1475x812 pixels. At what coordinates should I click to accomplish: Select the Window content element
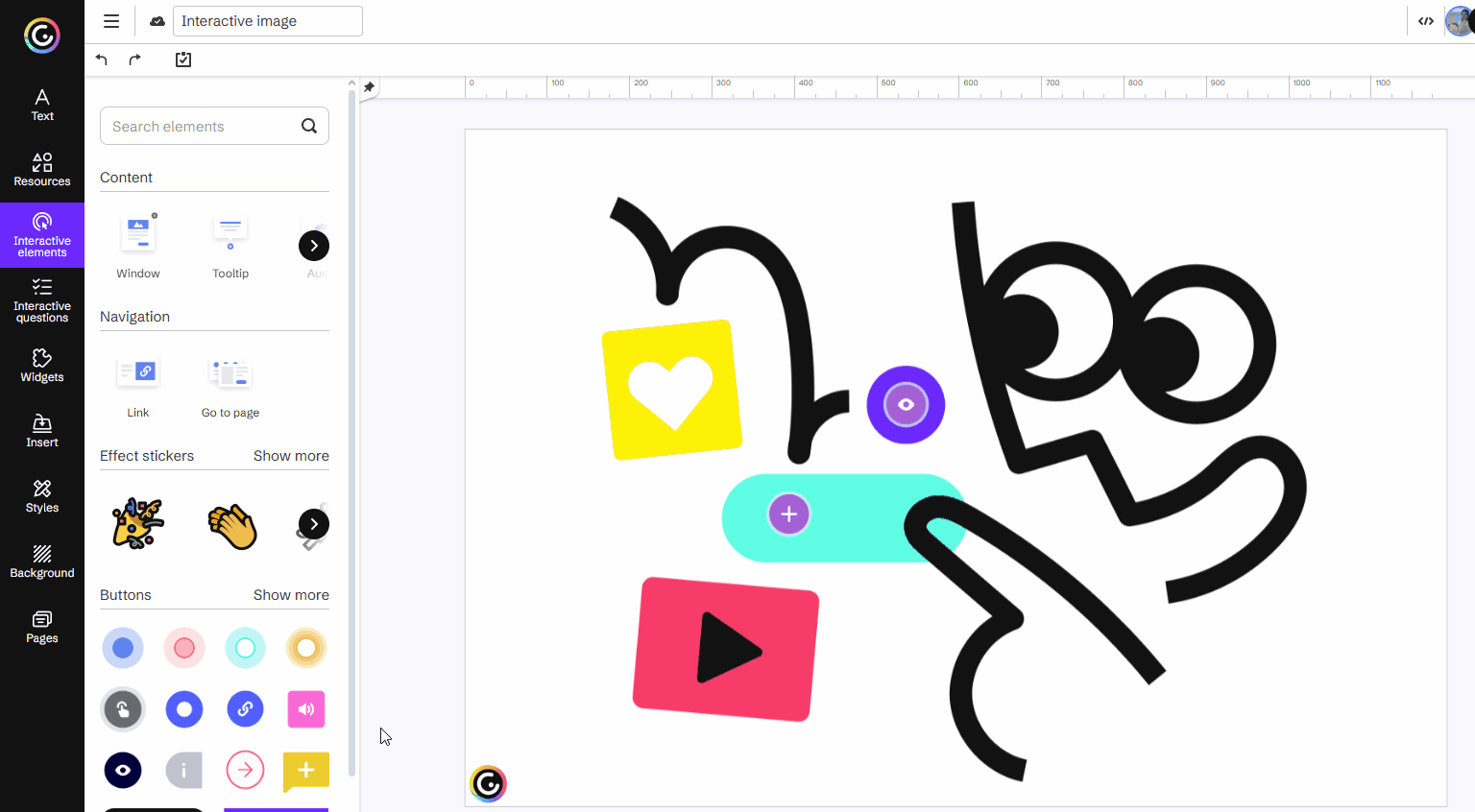[x=138, y=246]
